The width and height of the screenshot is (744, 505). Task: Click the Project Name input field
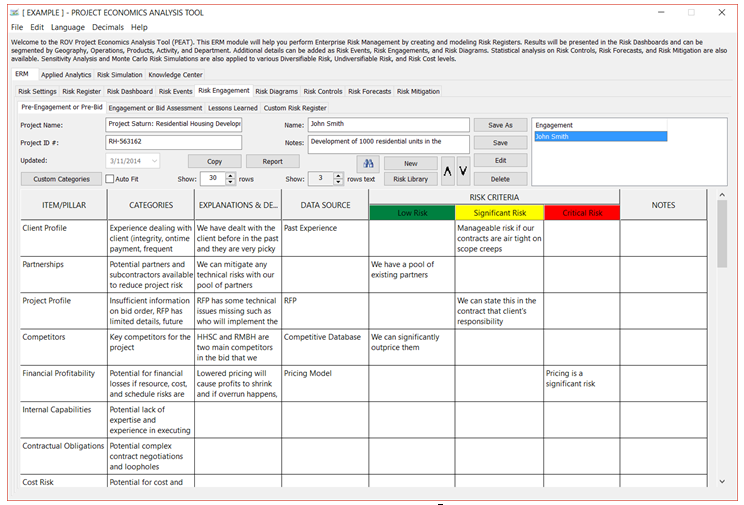(174, 124)
